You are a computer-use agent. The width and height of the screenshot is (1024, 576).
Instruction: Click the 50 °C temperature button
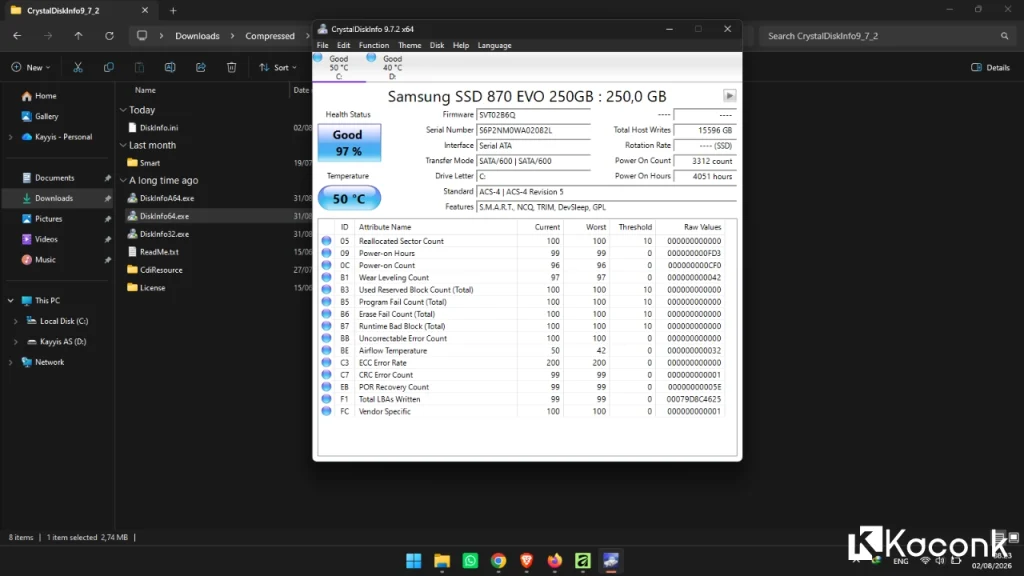point(349,199)
